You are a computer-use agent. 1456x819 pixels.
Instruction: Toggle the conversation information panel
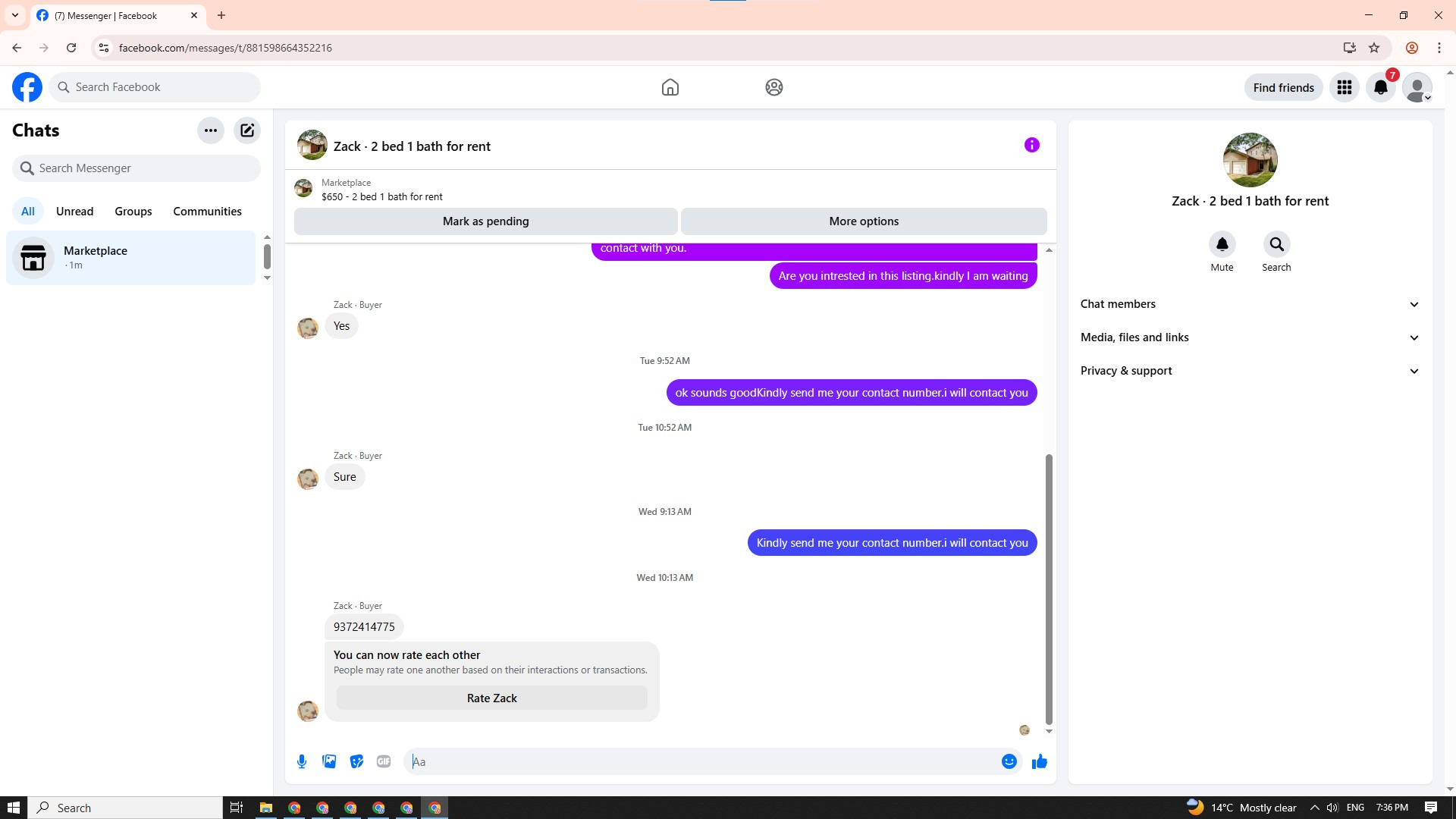pos(1031,145)
